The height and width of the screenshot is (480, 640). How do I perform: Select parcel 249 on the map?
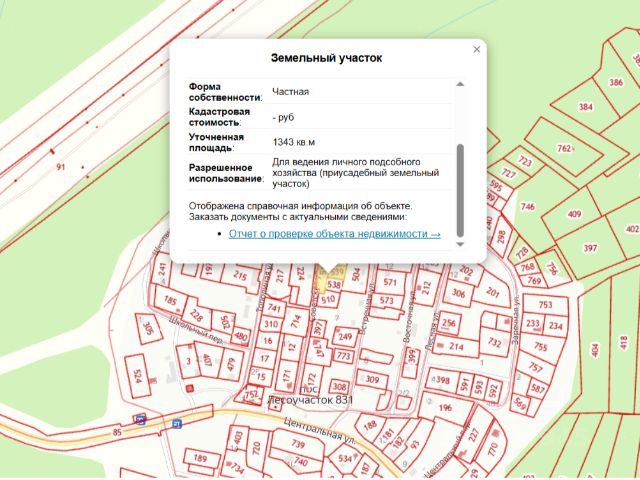(345, 337)
